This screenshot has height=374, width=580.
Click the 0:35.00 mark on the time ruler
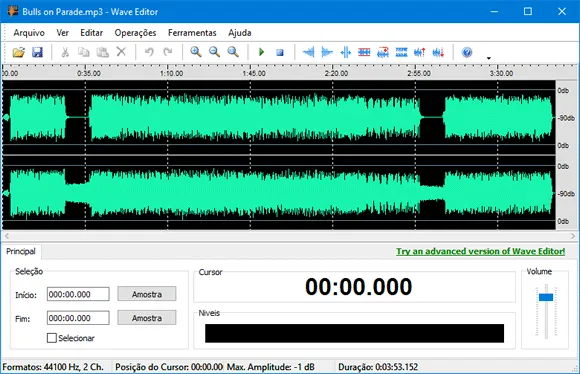click(89, 73)
